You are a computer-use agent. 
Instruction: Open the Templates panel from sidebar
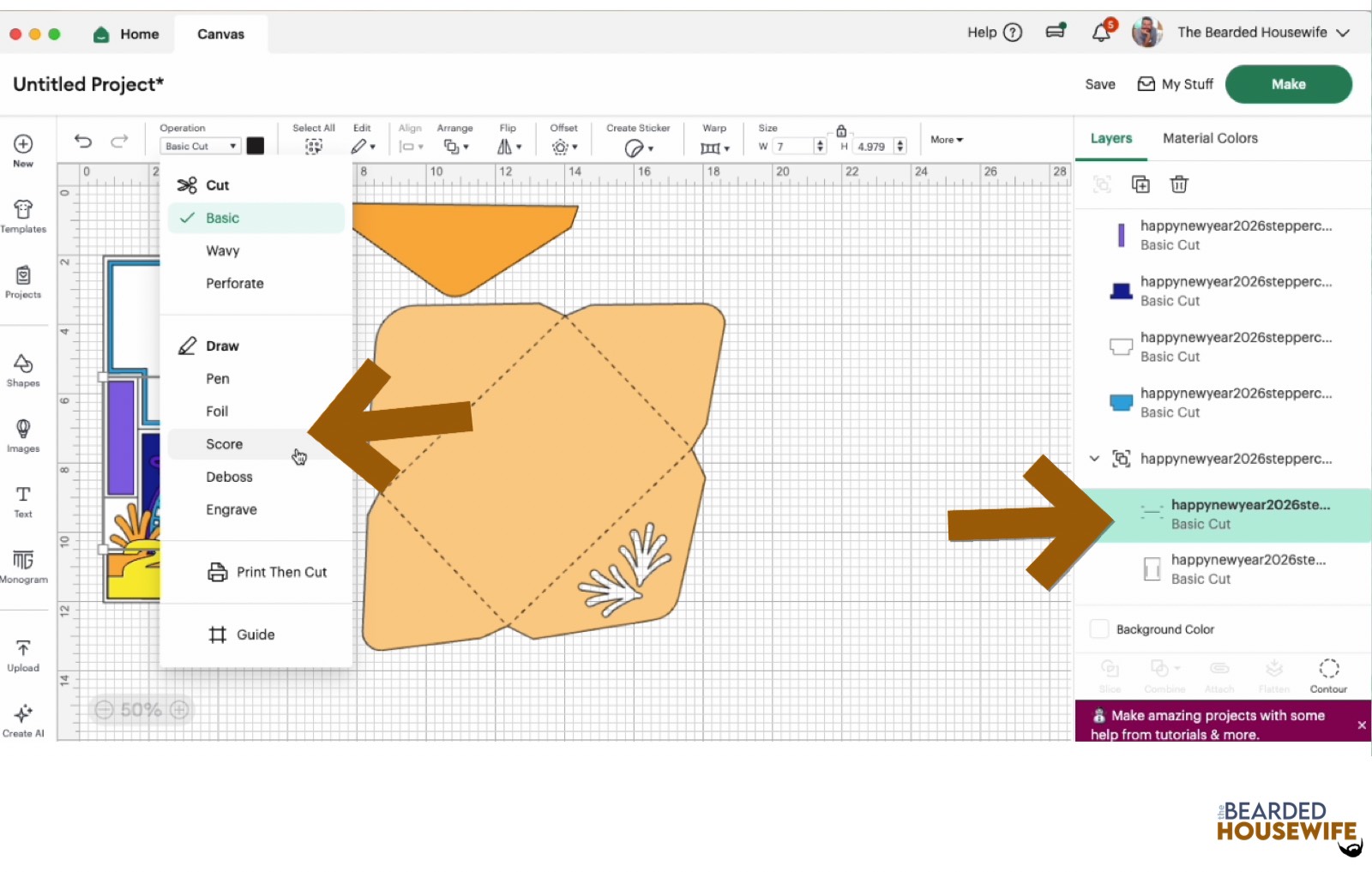click(23, 216)
